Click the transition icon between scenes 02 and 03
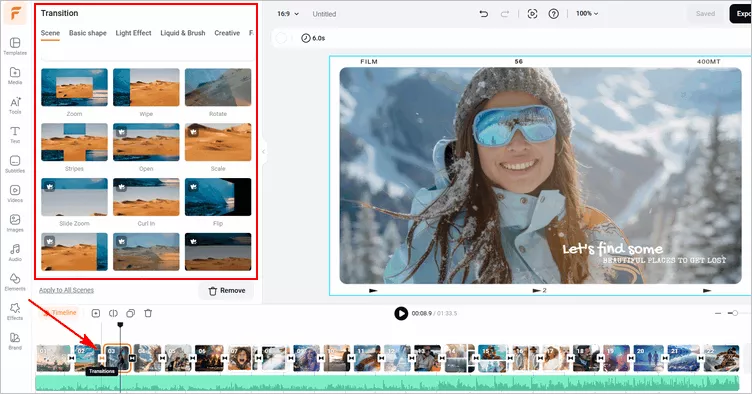Screen dimensions: 752x394 point(102,358)
